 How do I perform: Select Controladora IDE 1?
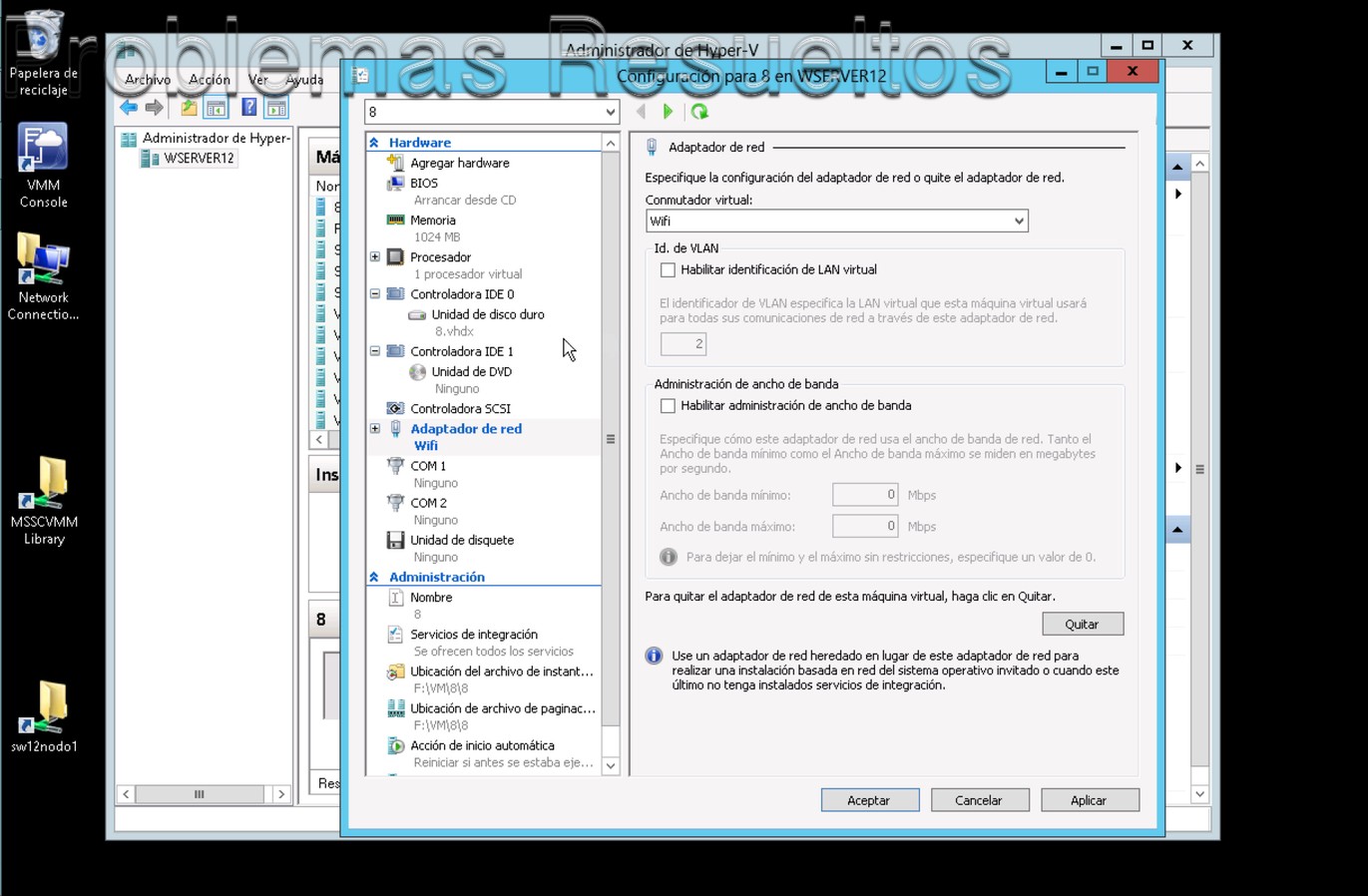[x=462, y=351]
